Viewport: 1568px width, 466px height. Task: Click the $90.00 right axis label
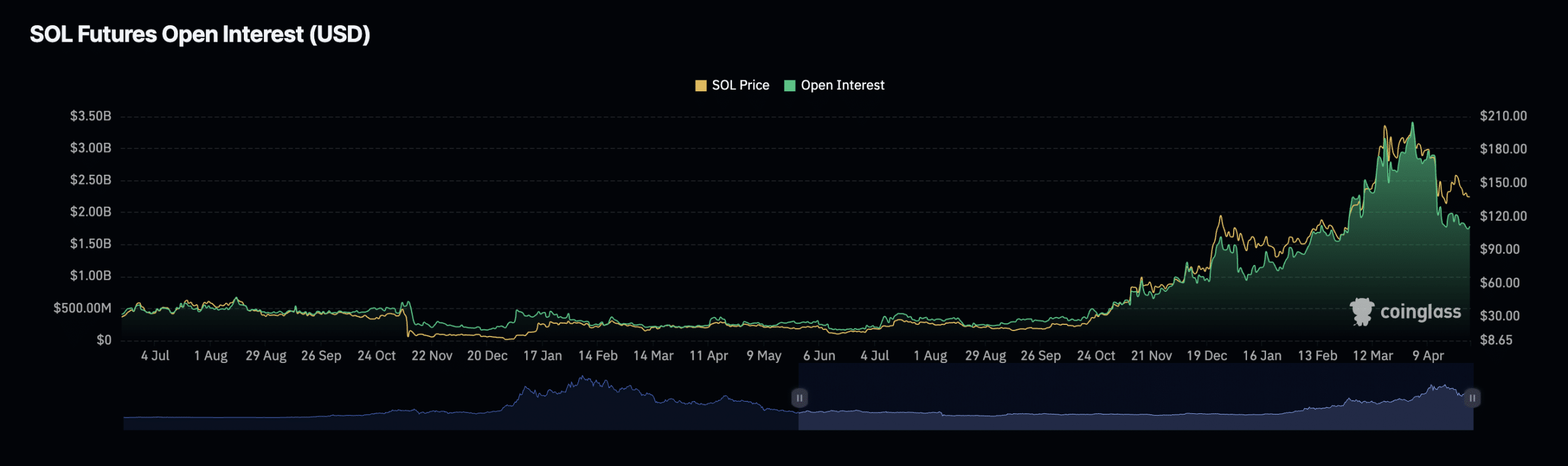(x=1499, y=249)
